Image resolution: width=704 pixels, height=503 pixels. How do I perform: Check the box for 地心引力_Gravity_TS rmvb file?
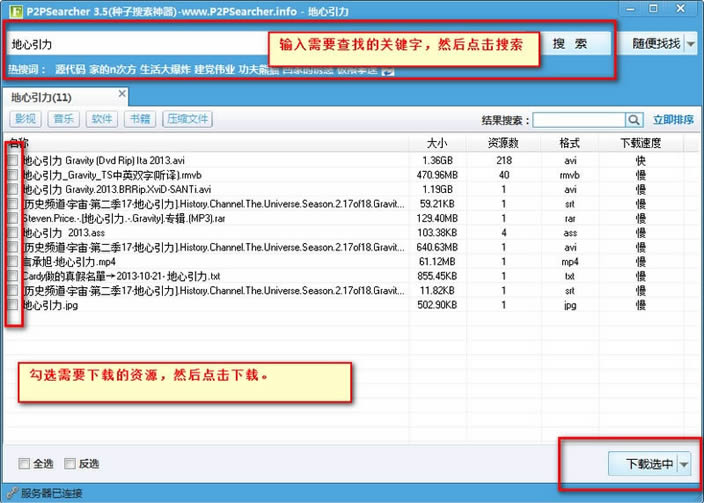pos(13,175)
